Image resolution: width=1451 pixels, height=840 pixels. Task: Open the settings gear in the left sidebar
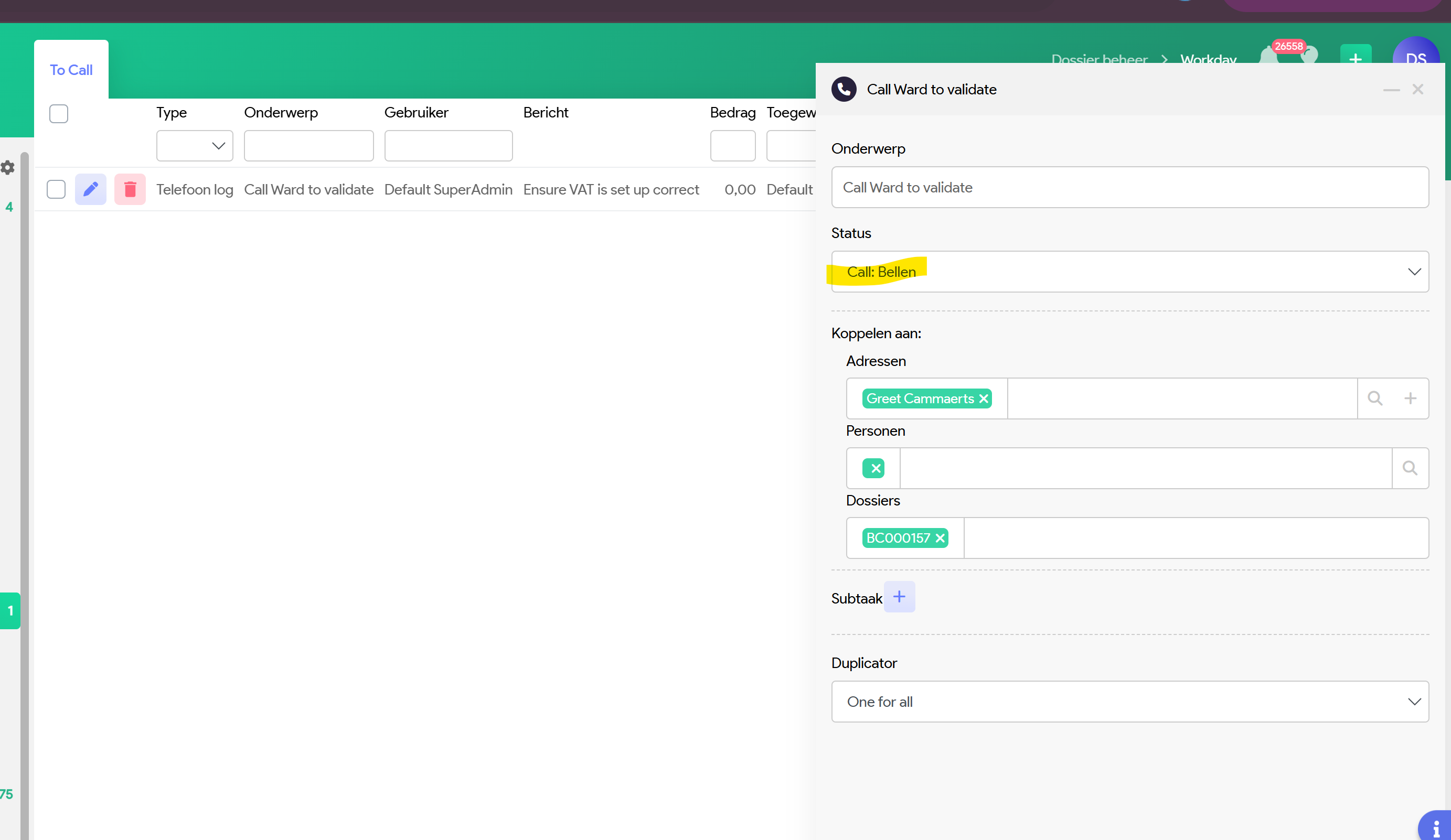[7, 167]
